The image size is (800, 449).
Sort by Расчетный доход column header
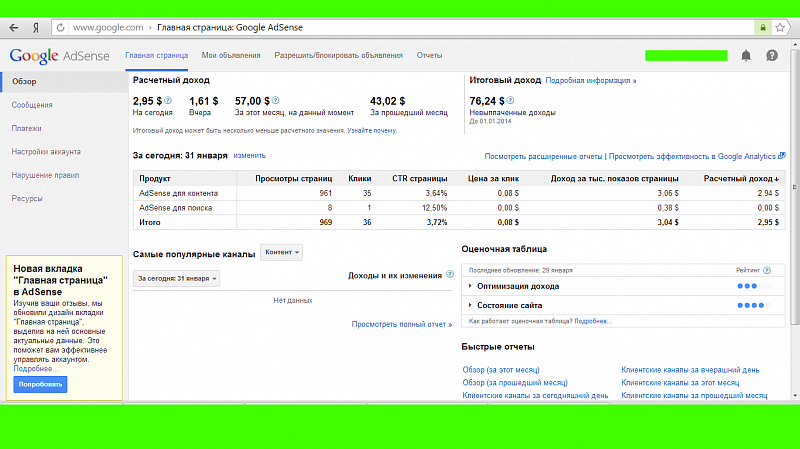[741, 179]
